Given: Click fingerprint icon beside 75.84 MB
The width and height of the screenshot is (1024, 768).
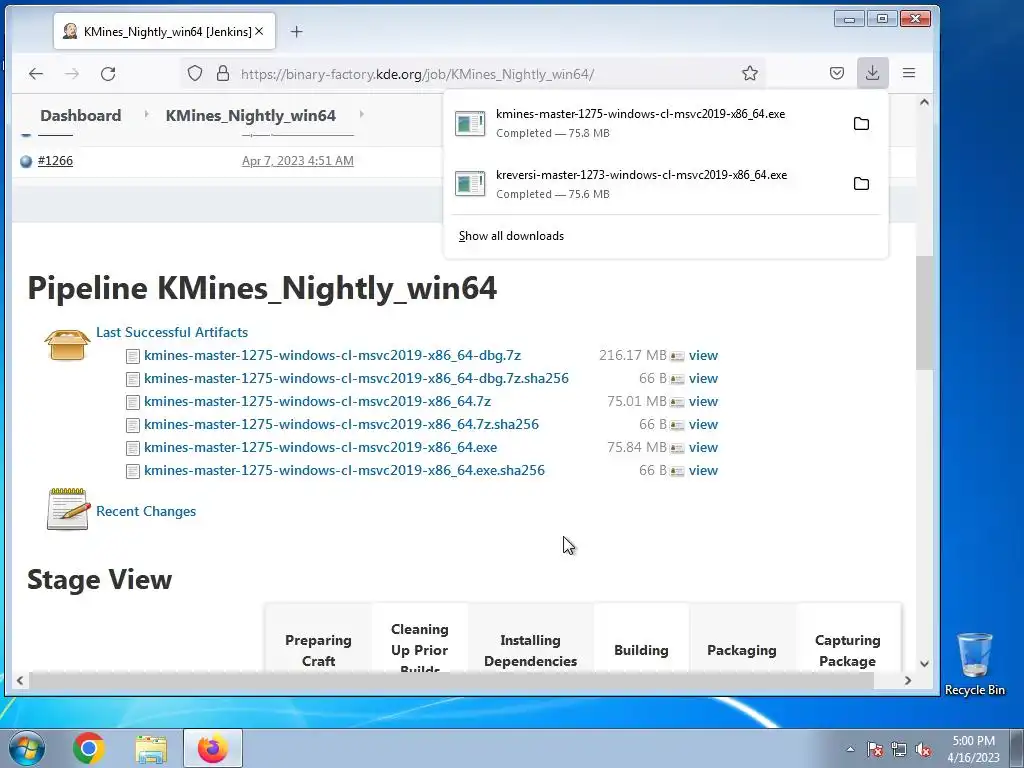Looking at the screenshot, I should [x=677, y=448].
